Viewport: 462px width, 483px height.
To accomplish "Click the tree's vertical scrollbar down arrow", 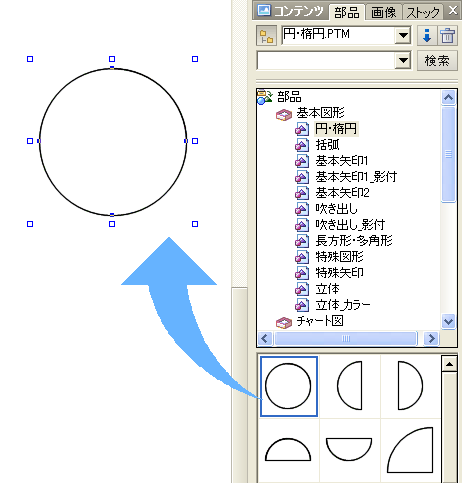I will click(448, 321).
